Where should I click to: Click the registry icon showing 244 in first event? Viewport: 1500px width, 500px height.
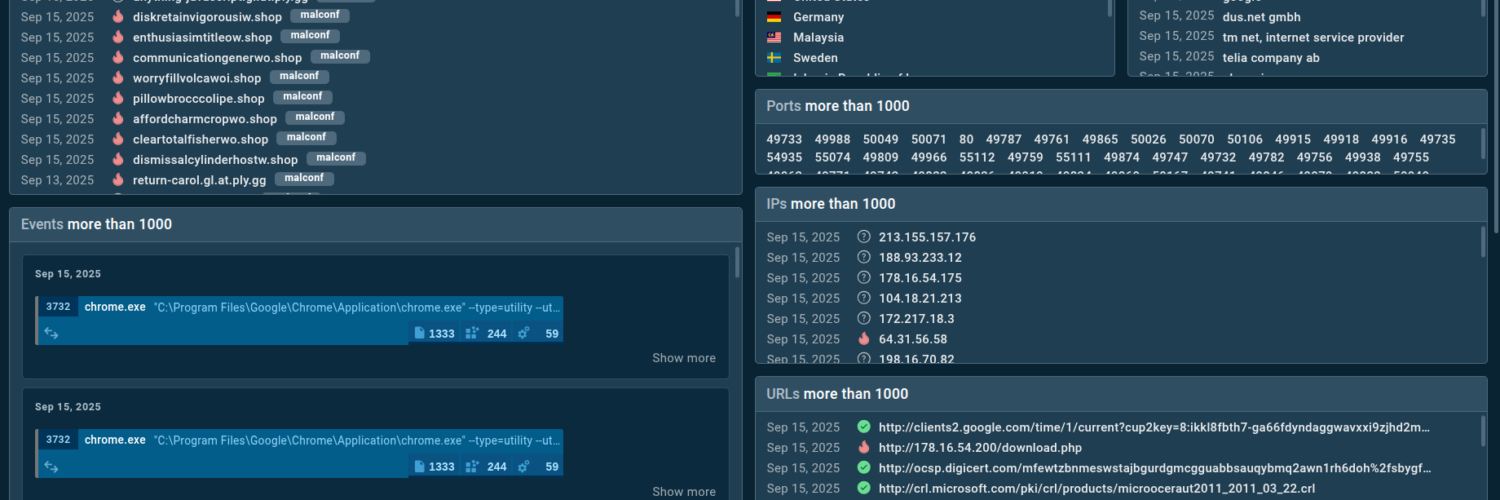[x=473, y=333]
